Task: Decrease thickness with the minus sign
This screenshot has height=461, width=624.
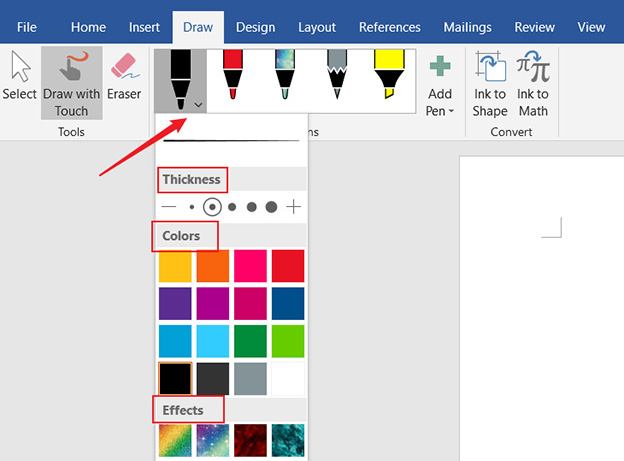Action: click(x=169, y=207)
